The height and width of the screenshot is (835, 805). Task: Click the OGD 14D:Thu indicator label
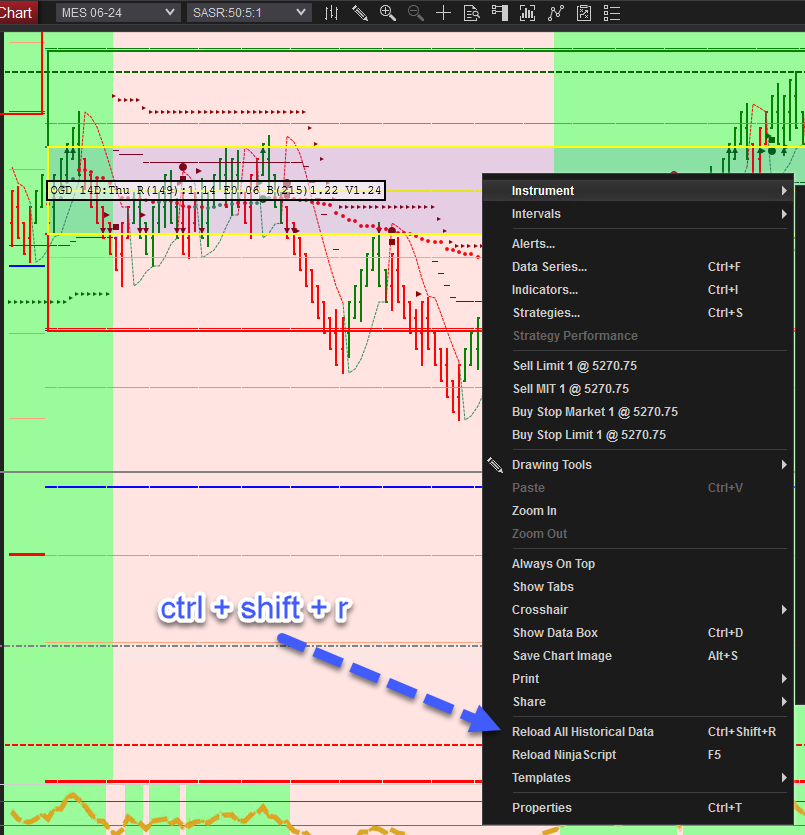pyautogui.click(x=216, y=190)
